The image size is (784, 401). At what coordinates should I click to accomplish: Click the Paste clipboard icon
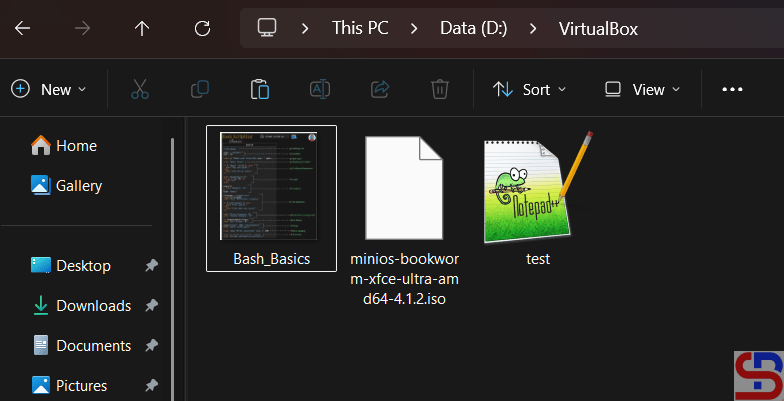pos(260,89)
